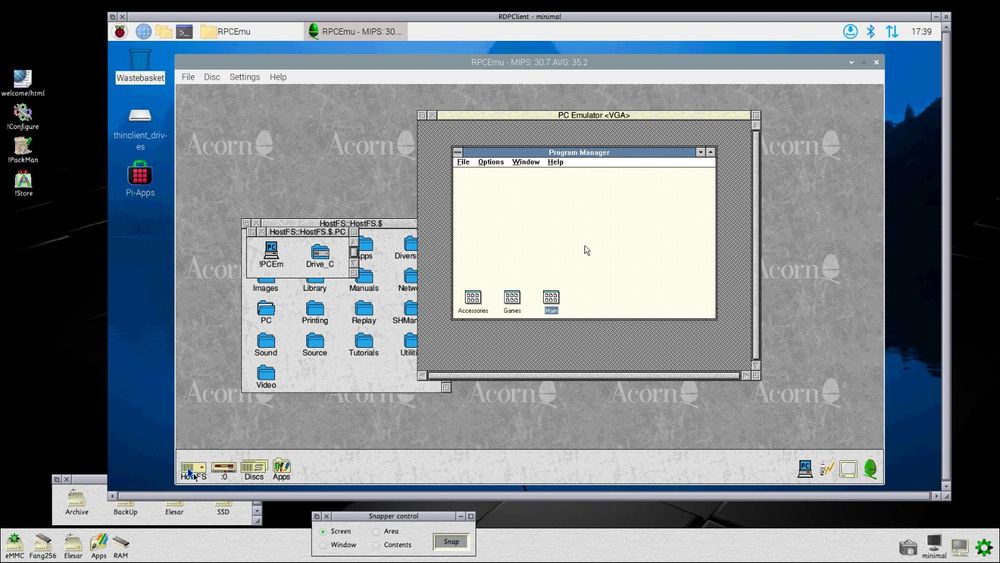Screen dimensions: 1000x563
Task: Open the Tutorials folder in HostFS window
Action: coord(364,344)
